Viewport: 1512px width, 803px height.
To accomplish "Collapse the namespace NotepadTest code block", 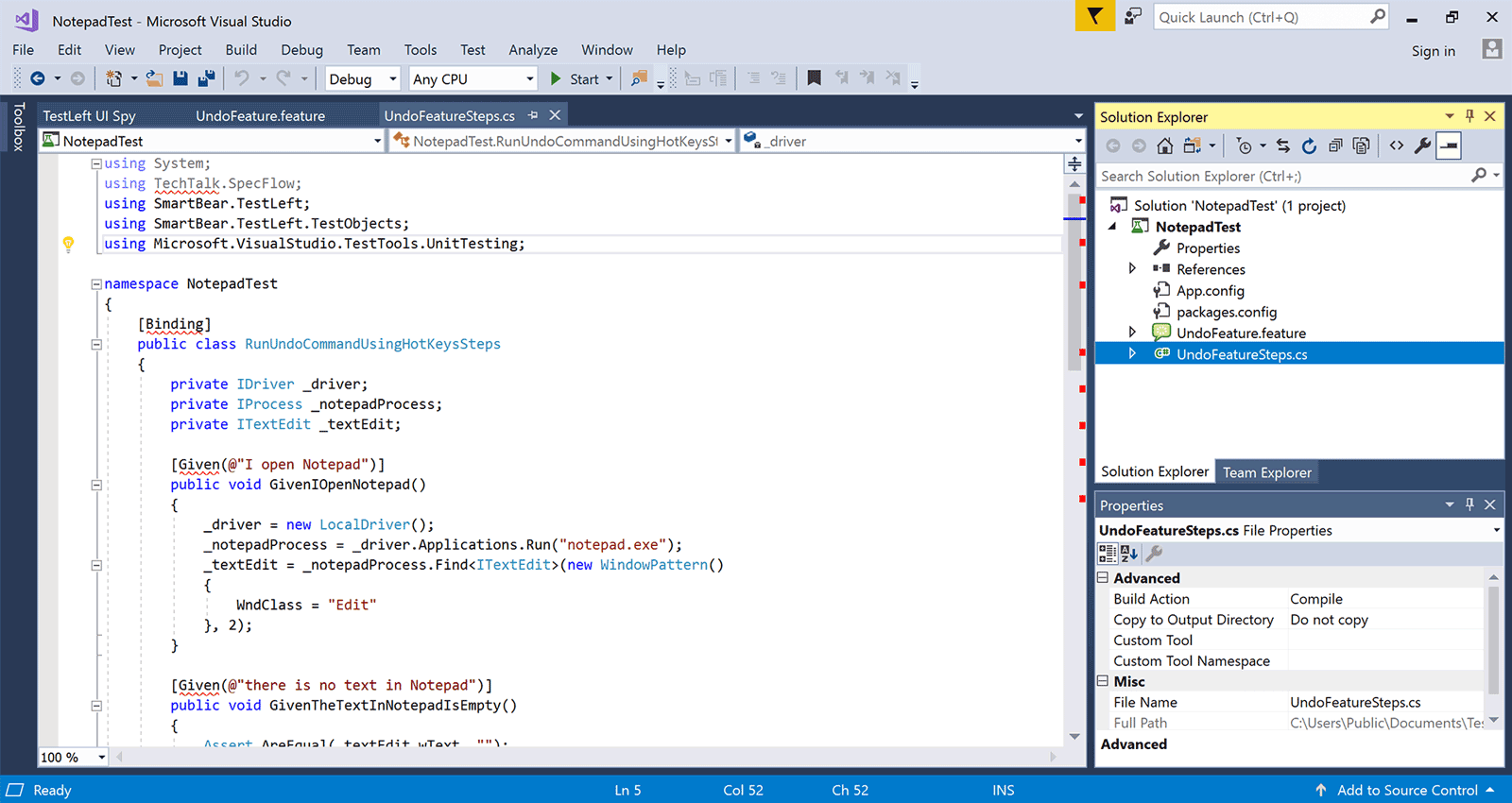I will pos(96,284).
